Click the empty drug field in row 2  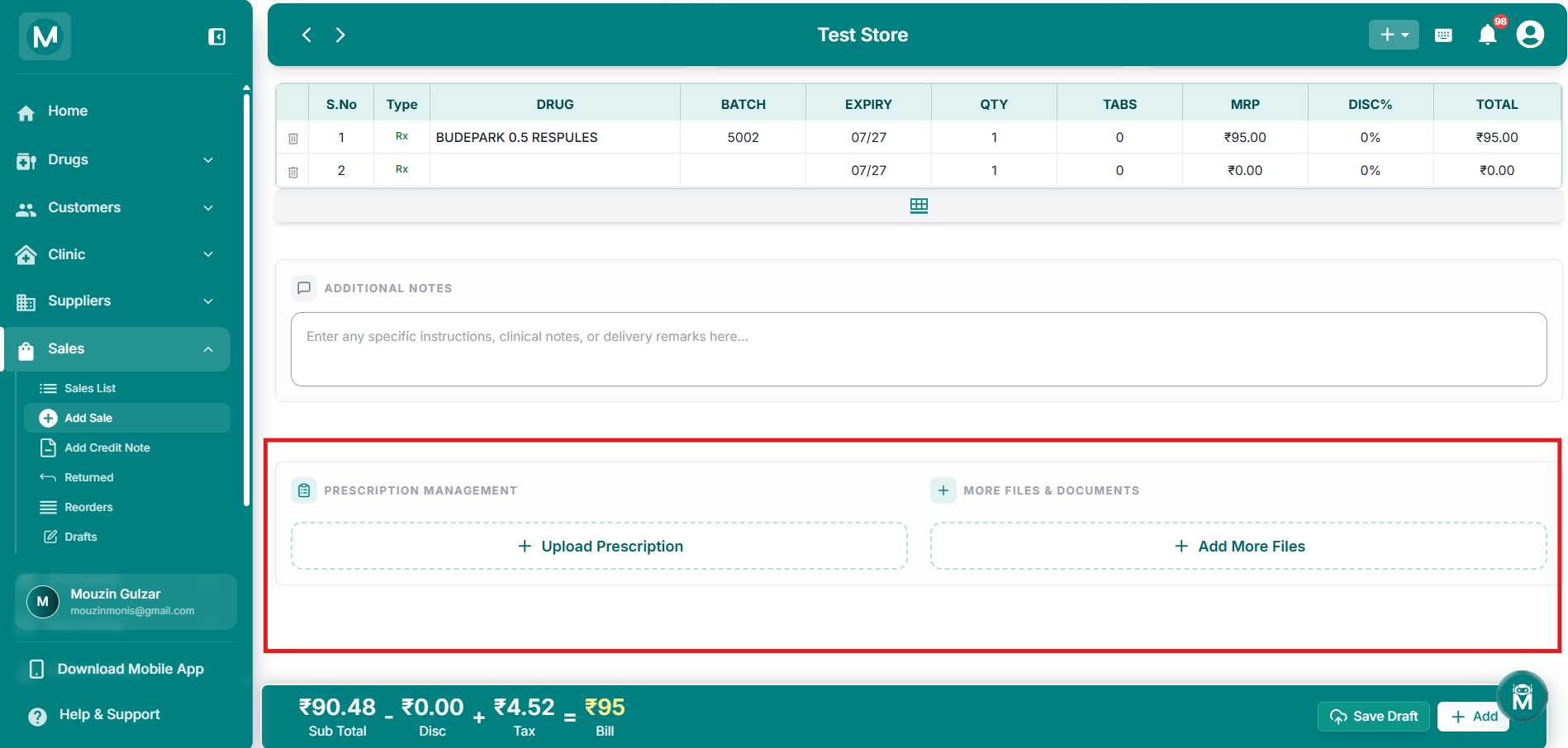coord(555,170)
